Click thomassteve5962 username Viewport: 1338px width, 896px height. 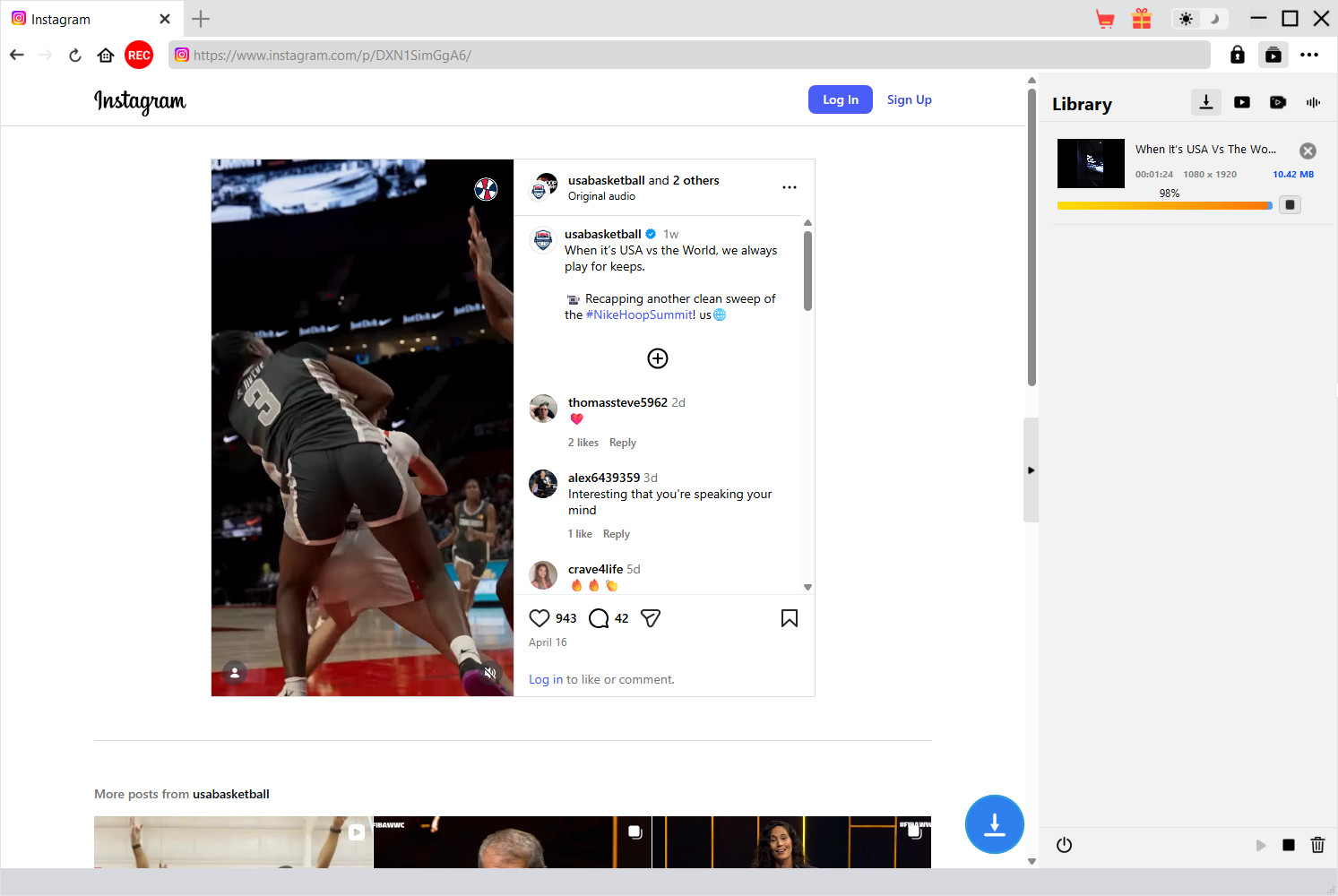617,402
